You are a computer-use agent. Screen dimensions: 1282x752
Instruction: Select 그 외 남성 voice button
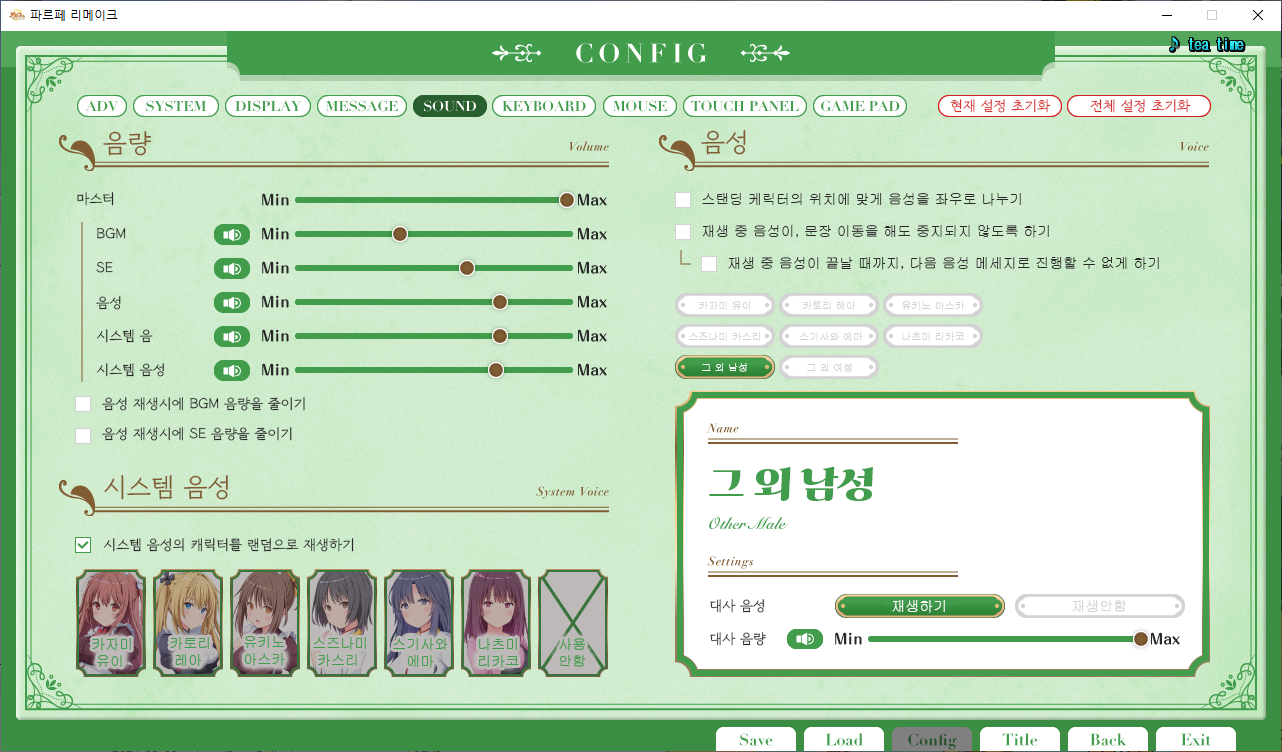(725, 367)
